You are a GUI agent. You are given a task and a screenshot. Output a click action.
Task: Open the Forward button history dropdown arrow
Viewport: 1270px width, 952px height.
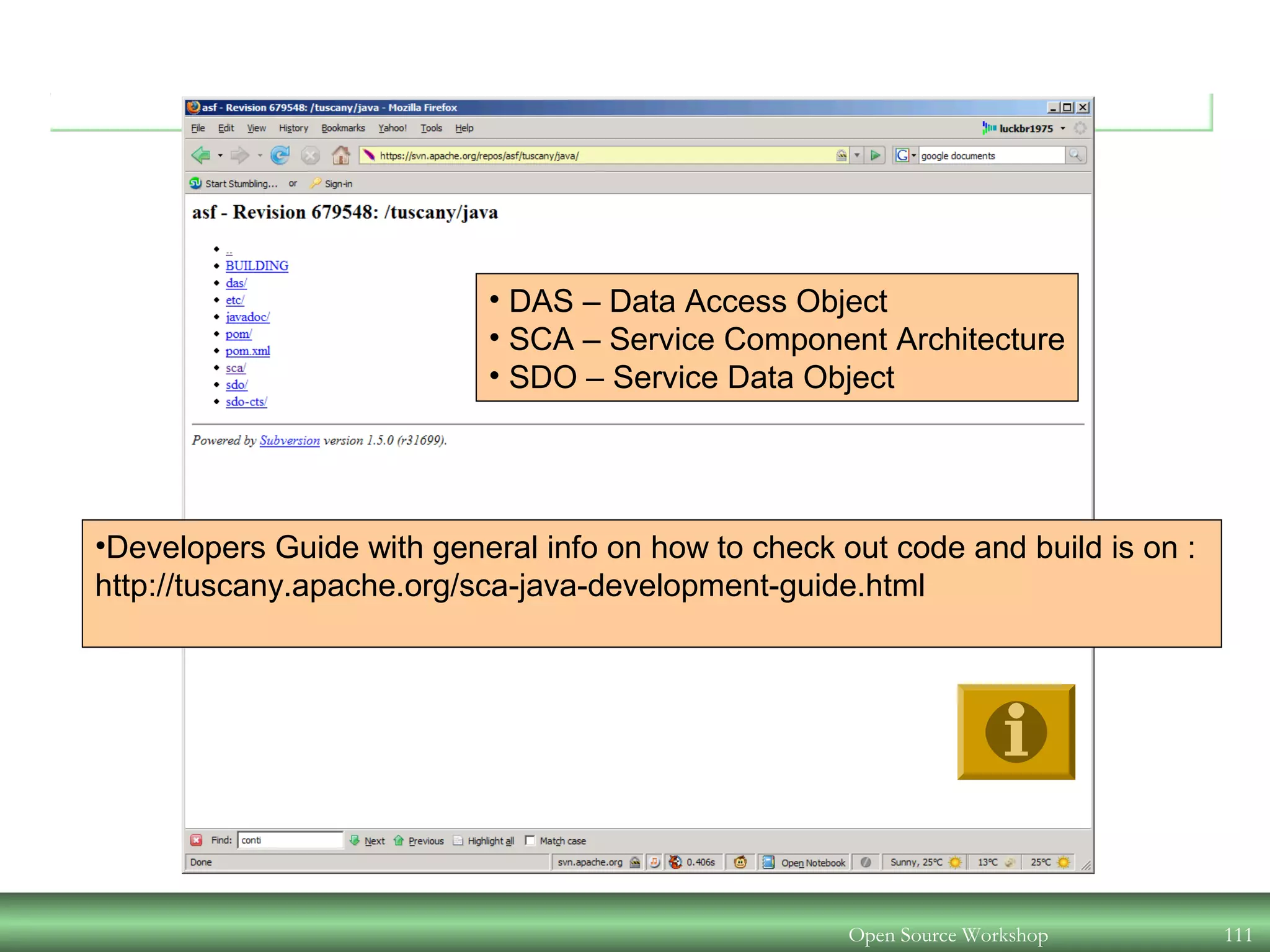260,155
